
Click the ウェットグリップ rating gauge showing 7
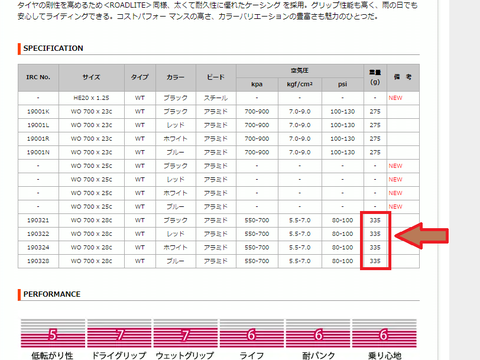pyautogui.click(x=185, y=334)
